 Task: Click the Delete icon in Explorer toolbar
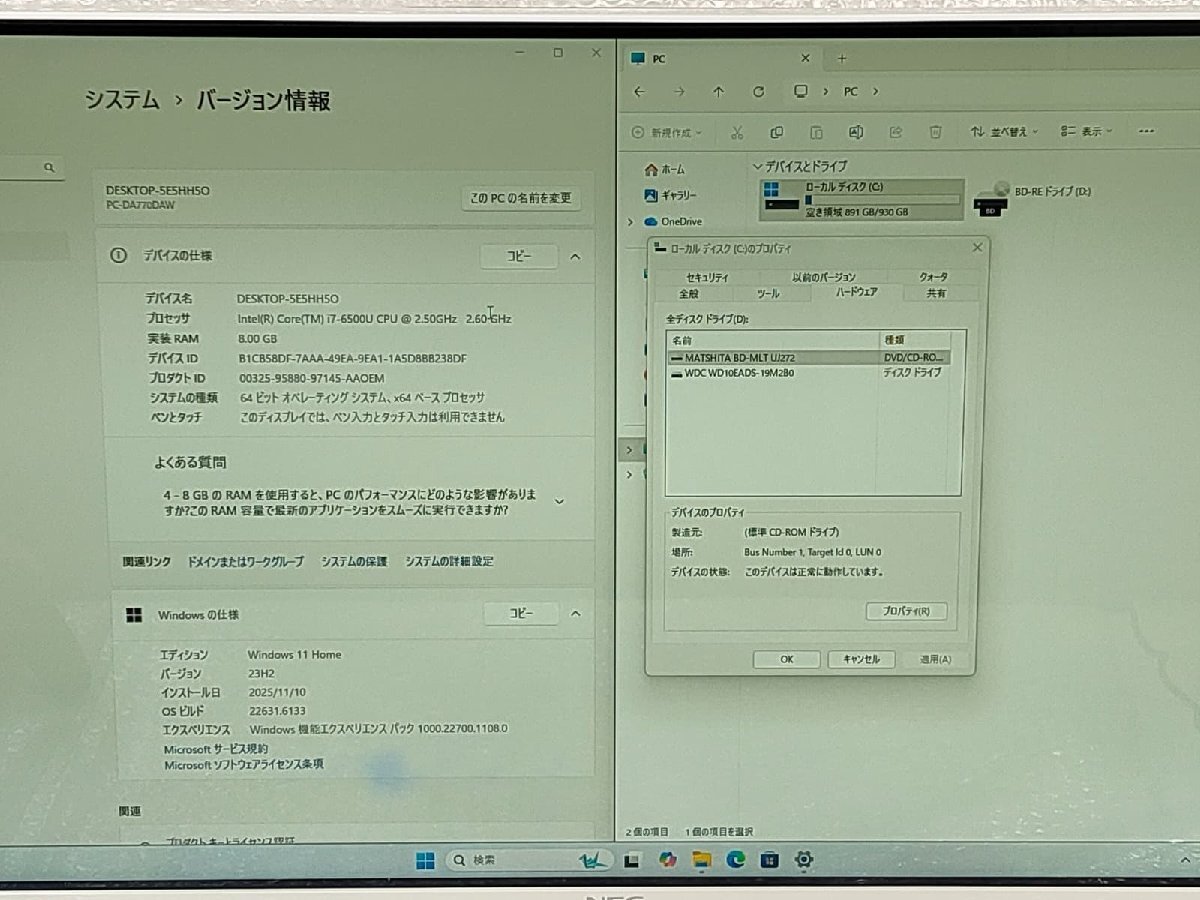[935, 131]
